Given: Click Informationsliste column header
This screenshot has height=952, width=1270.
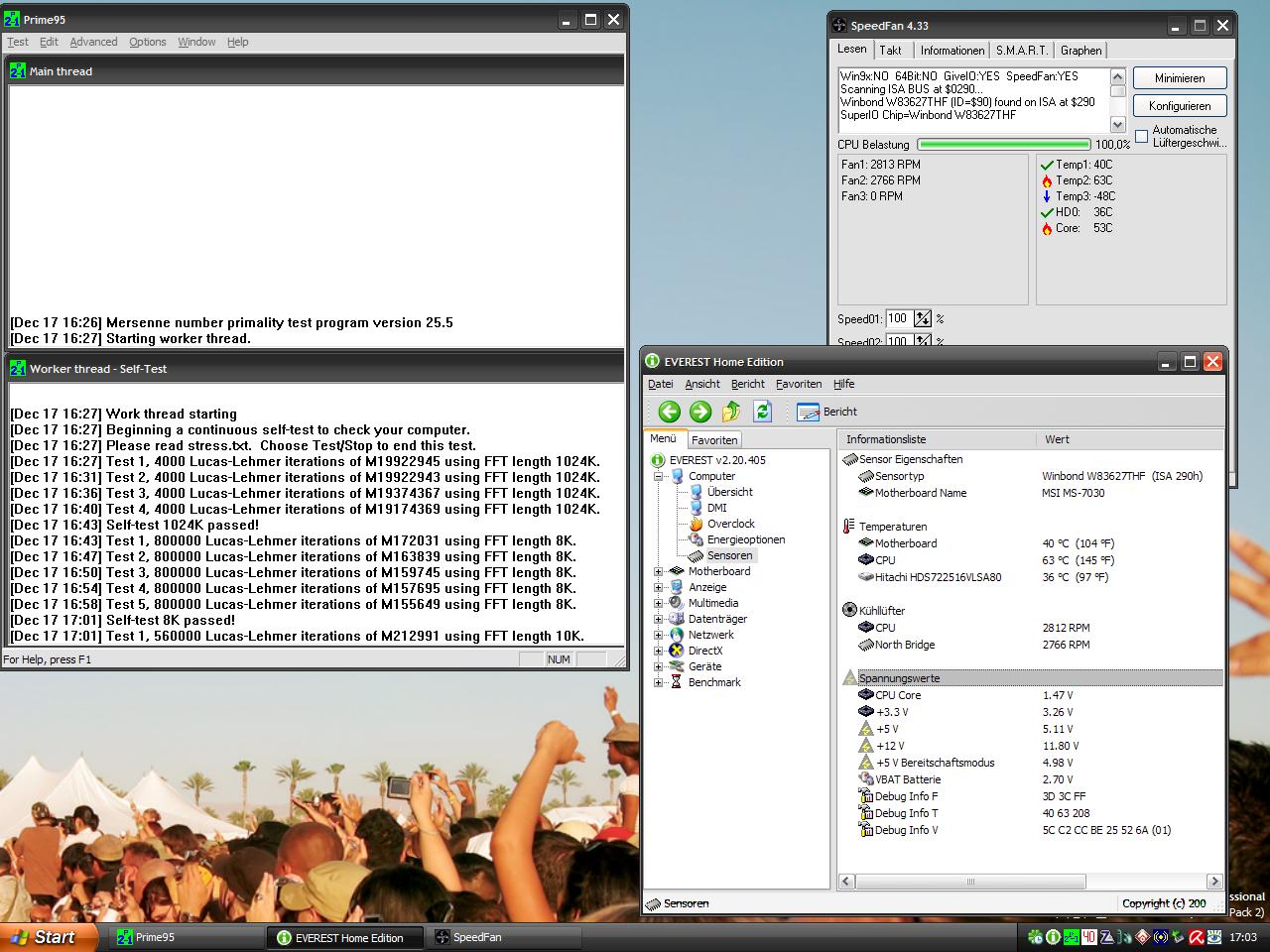Looking at the screenshot, I should pos(937,439).
